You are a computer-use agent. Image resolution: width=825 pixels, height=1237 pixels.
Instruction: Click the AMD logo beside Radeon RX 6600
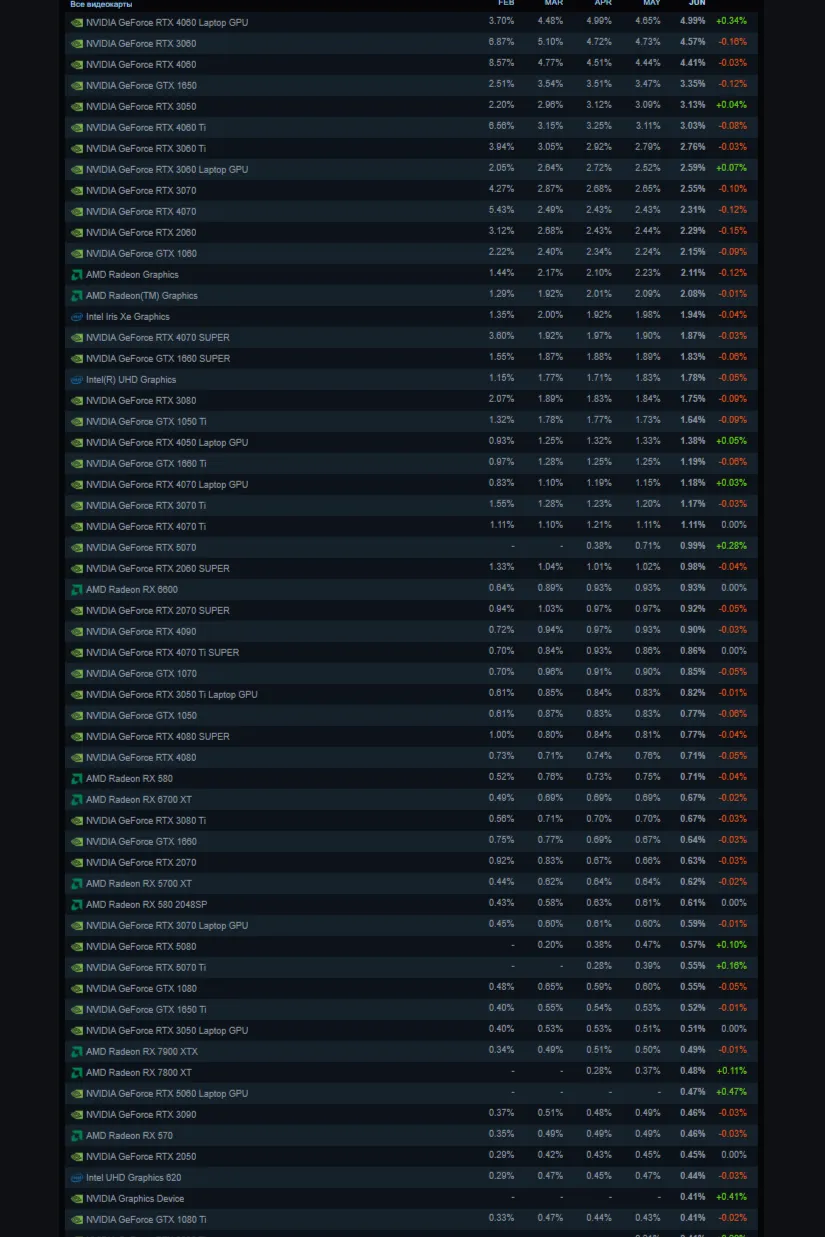point(77,589)
